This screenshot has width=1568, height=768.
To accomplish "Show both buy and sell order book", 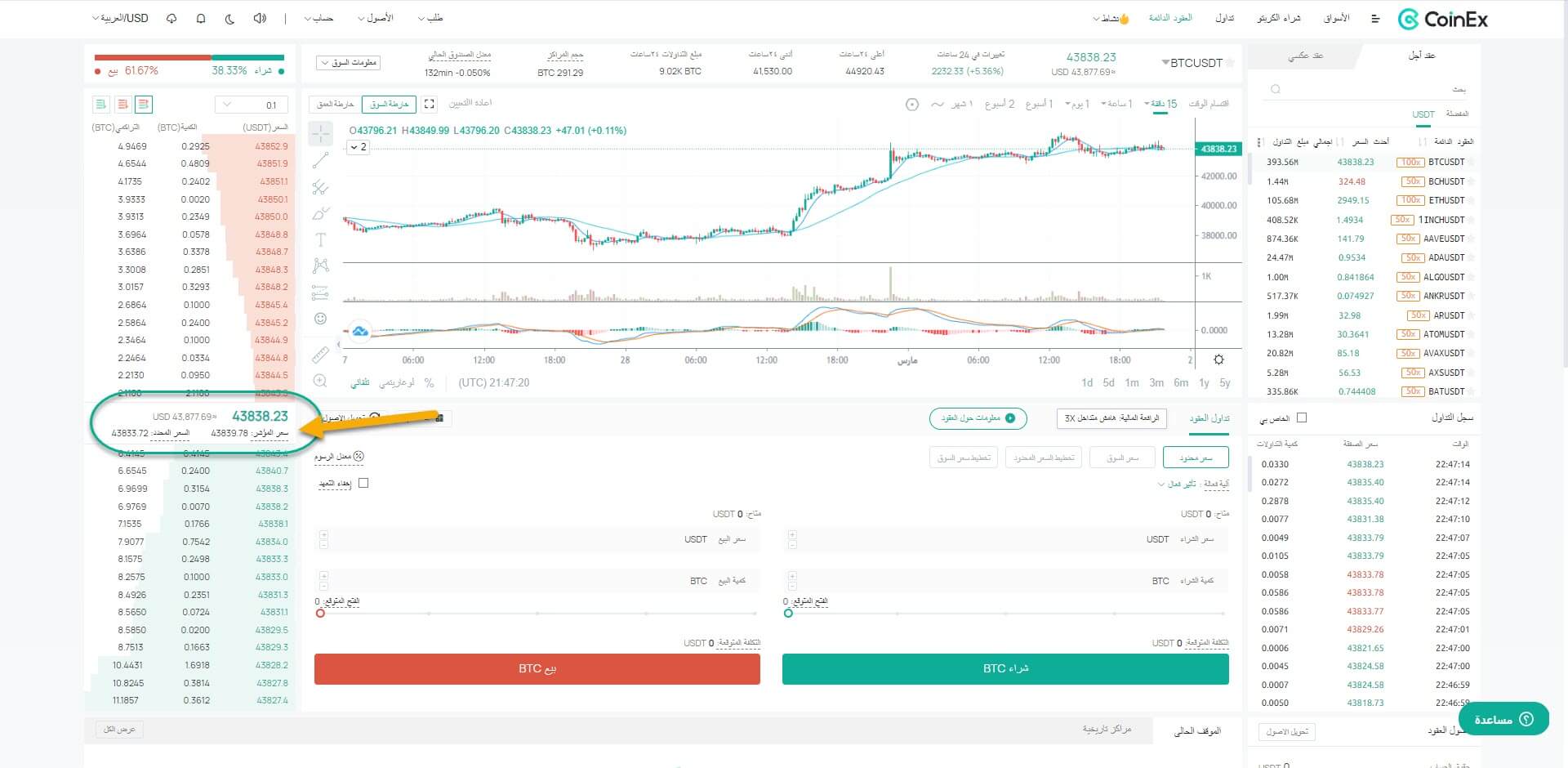I will point(144,105).
